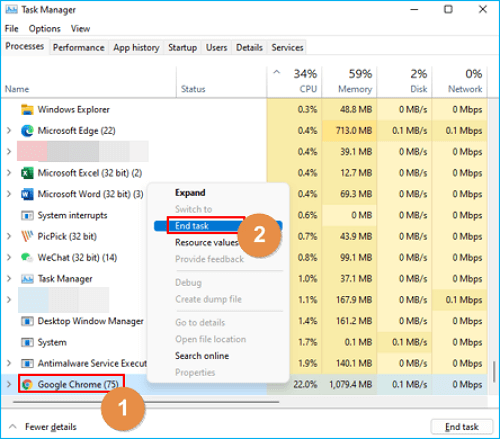The image size is (500, 439).
Task: Expand the Google Chrome (75) group
Action: coord(9,385)
